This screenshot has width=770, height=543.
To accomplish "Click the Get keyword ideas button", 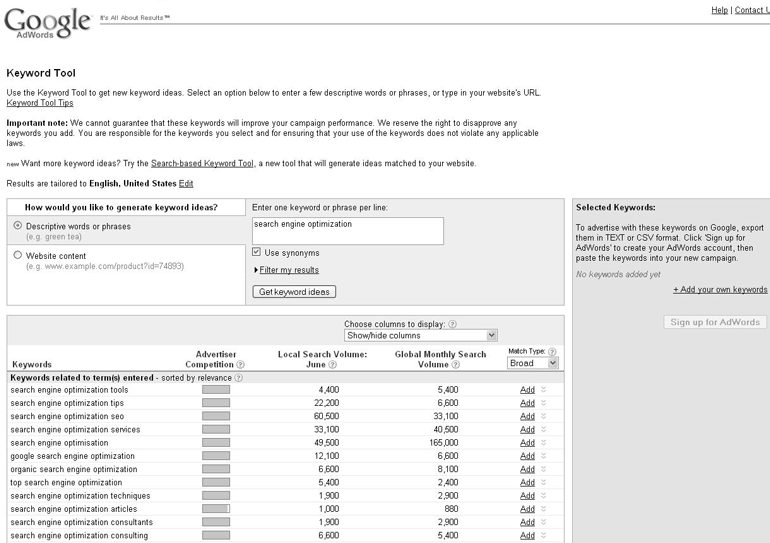I will pyautogui.click(x=294, y=292).
